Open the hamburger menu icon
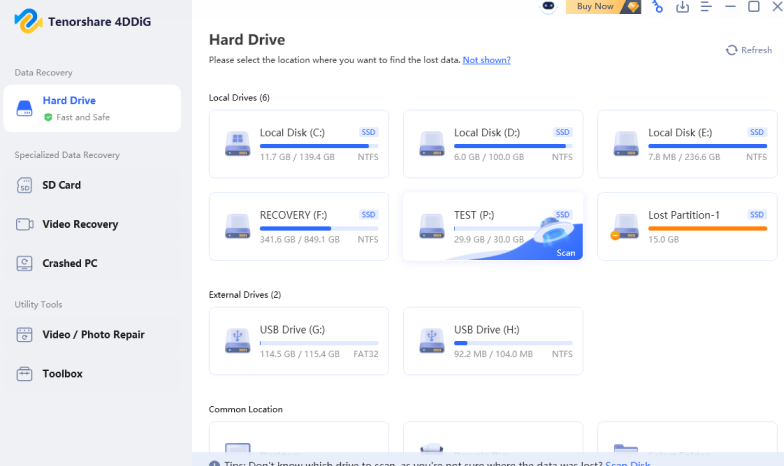 click(706, 6)
